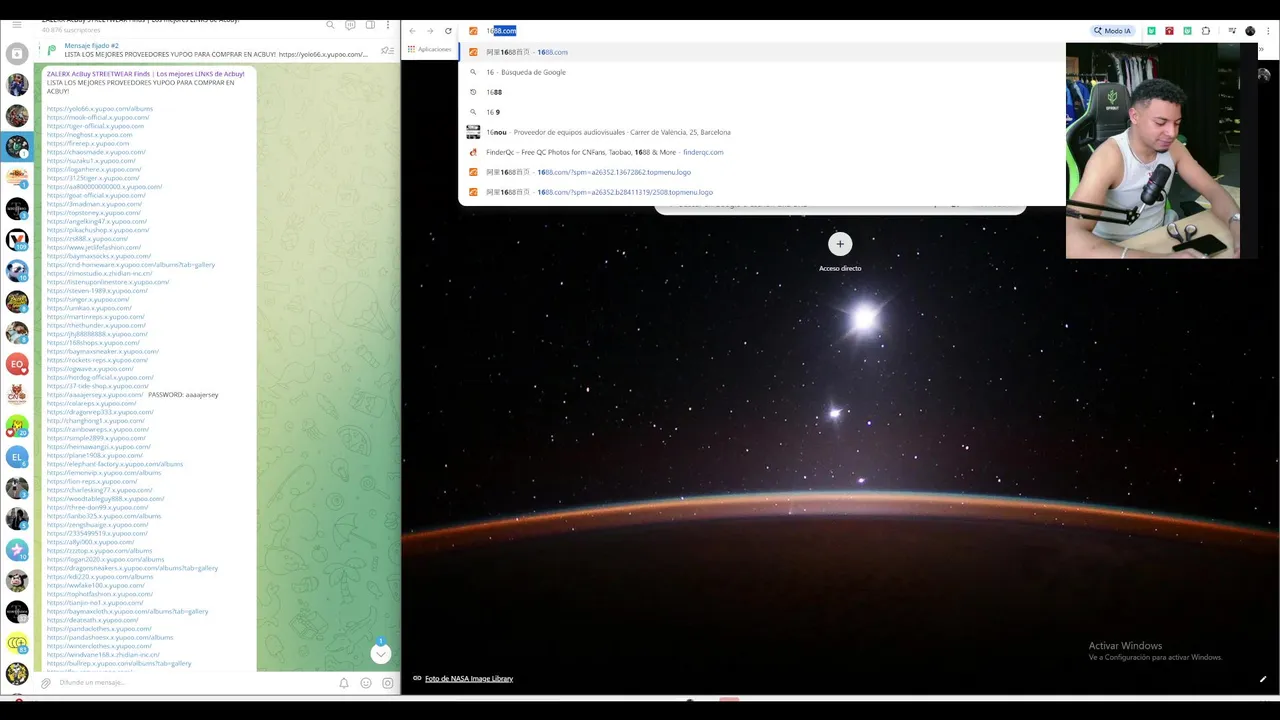Open link https://www.jetlifefashion.com/
Viewport: 1280px width, 720px height.
tap(93, 247)
